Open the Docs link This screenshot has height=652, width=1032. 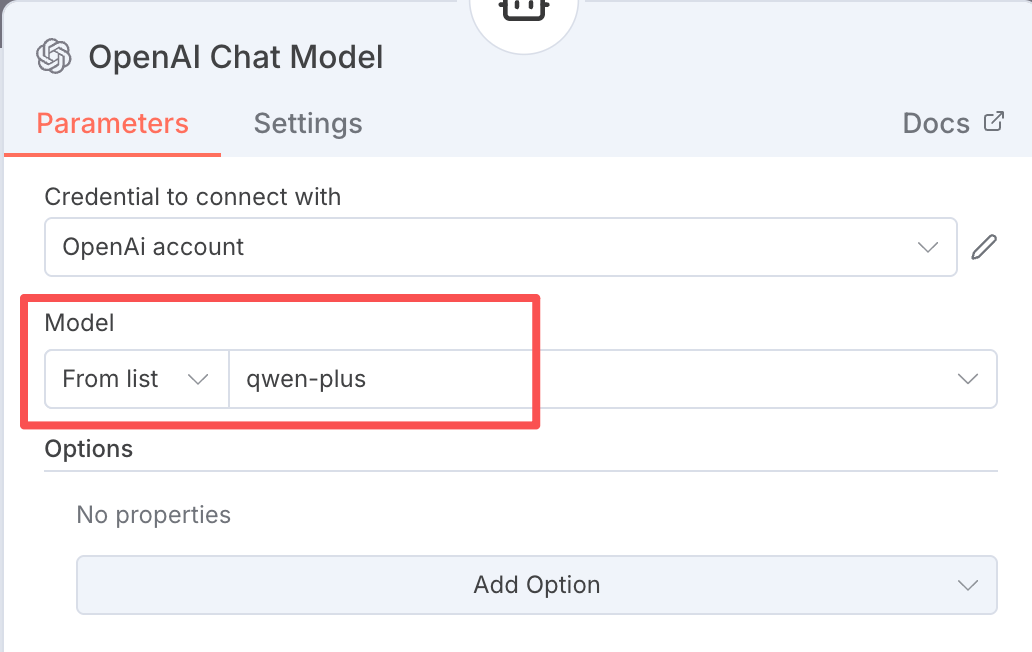tap(936, 124)
